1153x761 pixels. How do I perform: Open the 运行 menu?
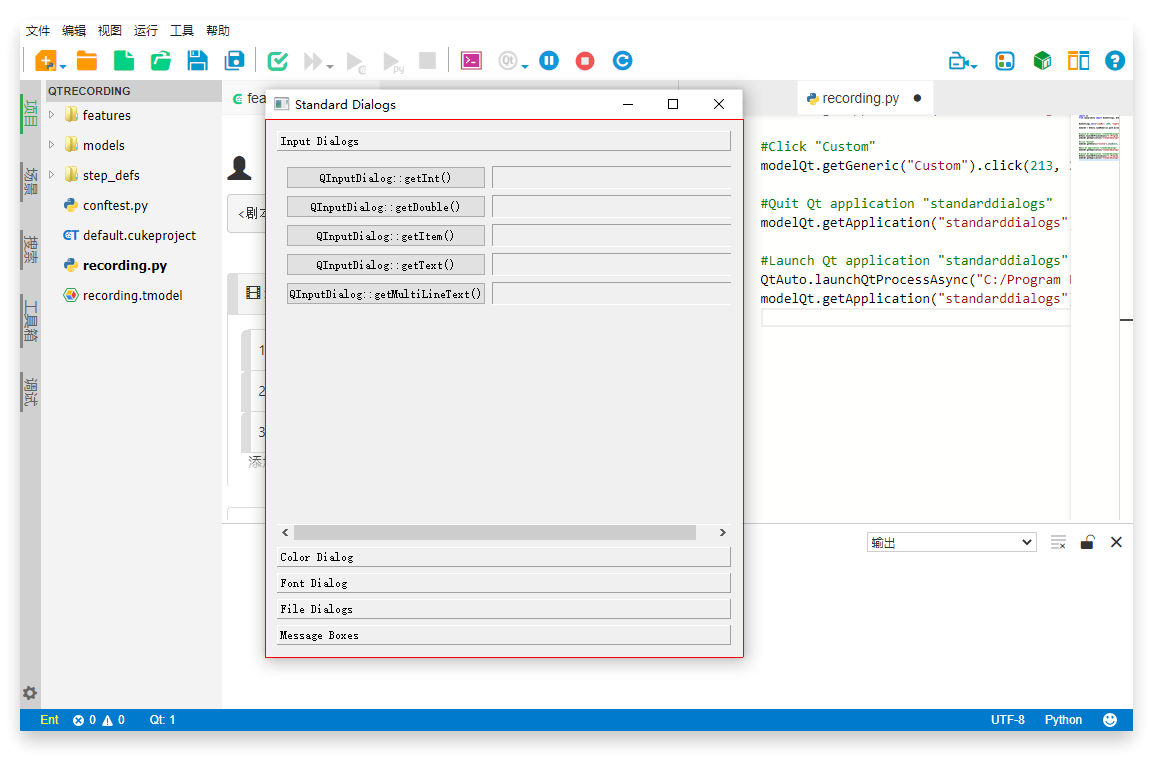(x=145, y=31)
